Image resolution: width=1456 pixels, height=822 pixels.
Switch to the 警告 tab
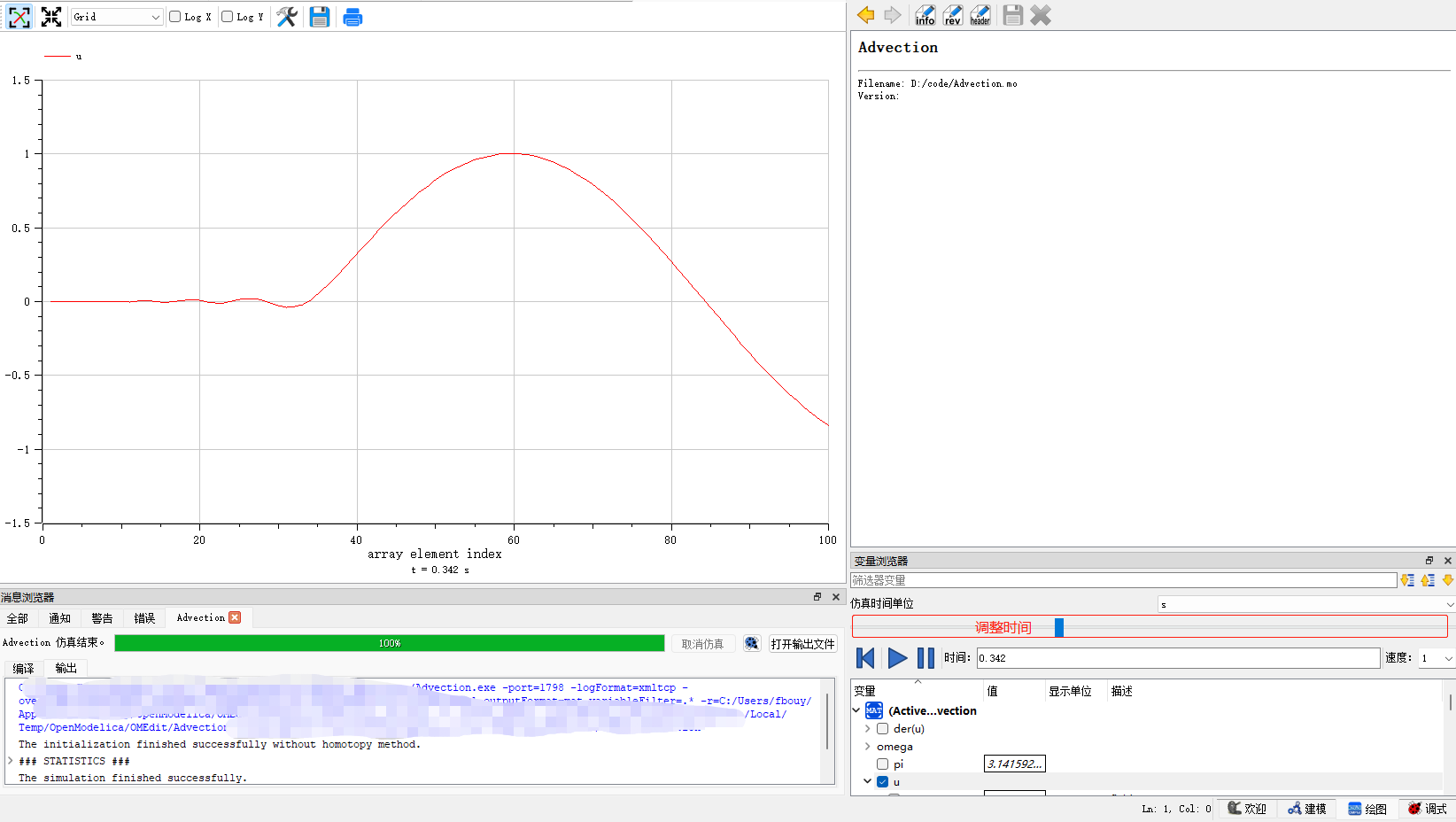tap(102, 618)
